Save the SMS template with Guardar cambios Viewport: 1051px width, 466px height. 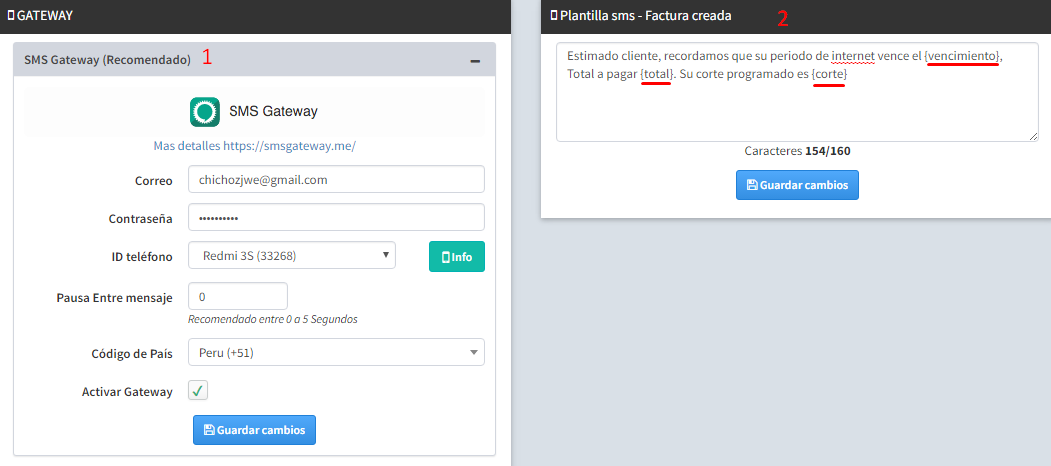pos(797,185)
